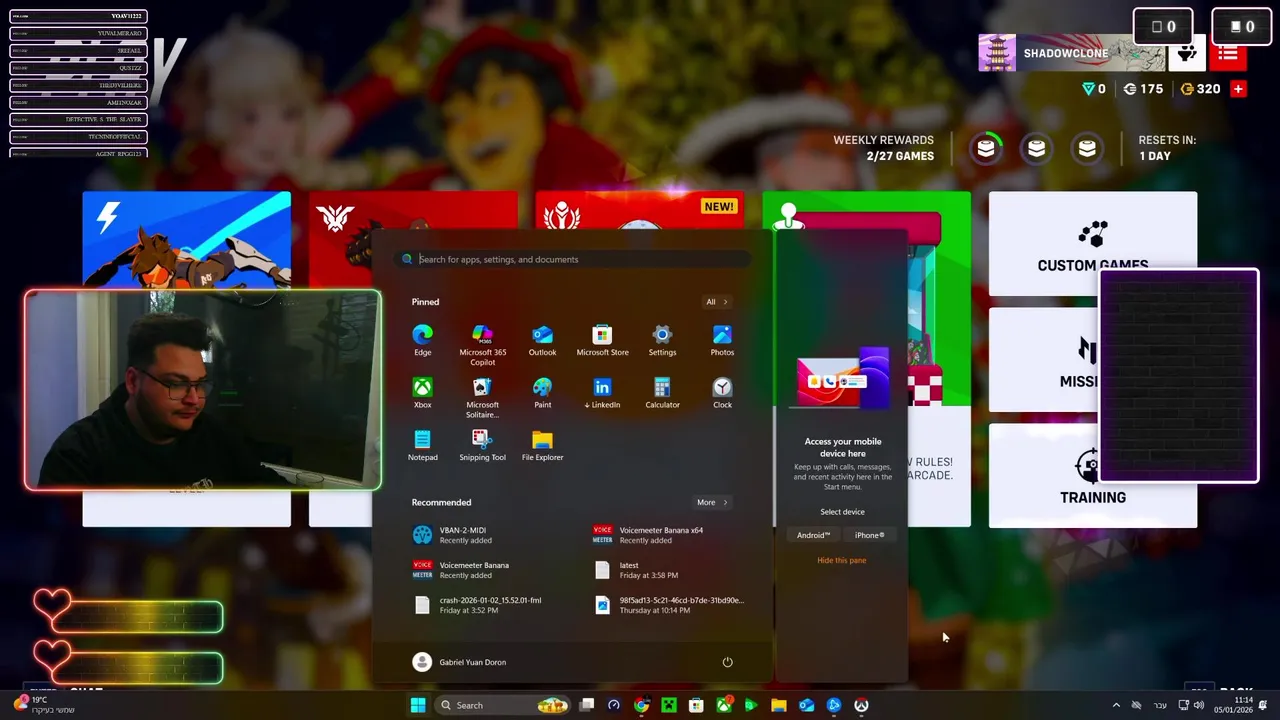Launch Microsoft 365 Copilot pinned app
Screen dimensions: 1280x720
482,345
